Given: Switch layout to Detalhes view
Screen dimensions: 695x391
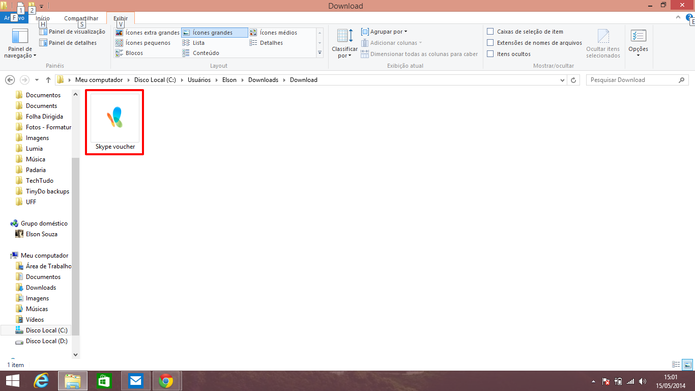Looking at the screenshot, I should pos(266,43).
